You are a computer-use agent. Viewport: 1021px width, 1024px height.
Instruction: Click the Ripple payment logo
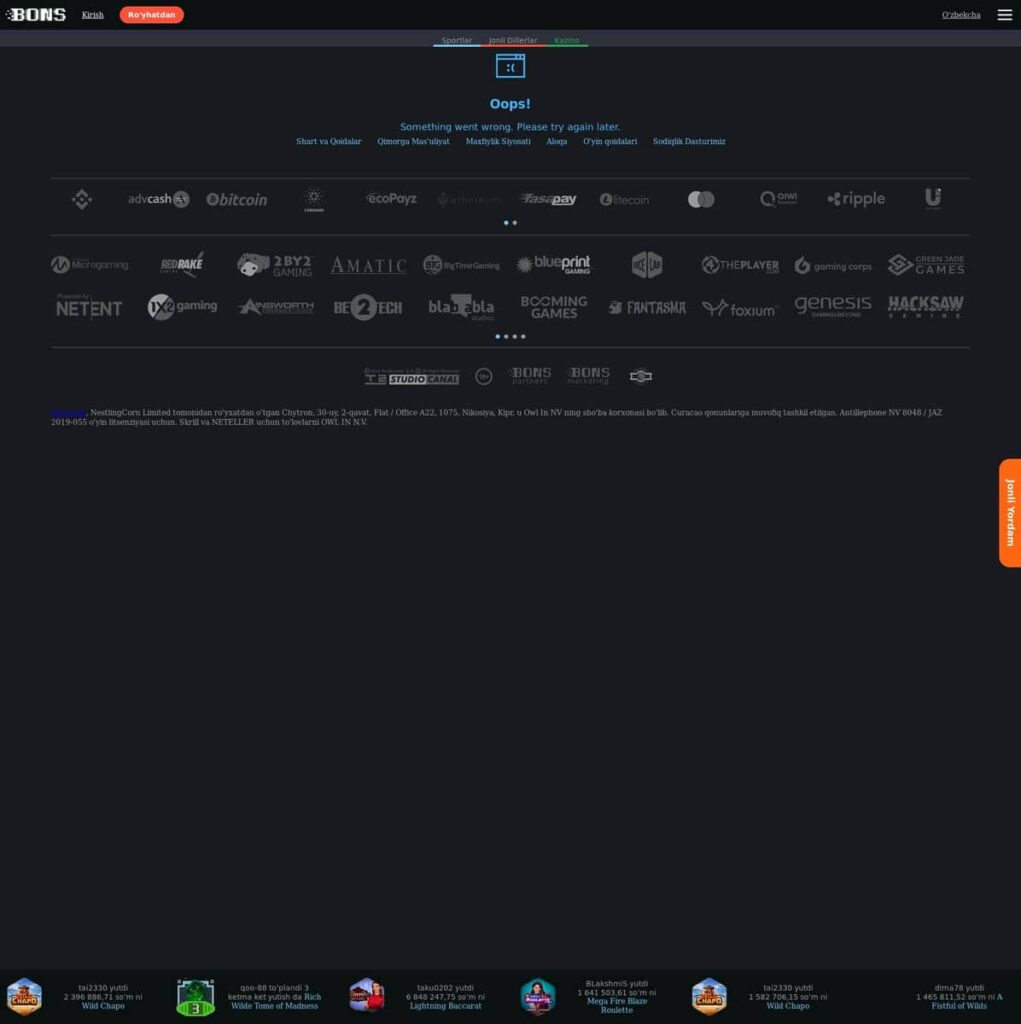(856, 199)
